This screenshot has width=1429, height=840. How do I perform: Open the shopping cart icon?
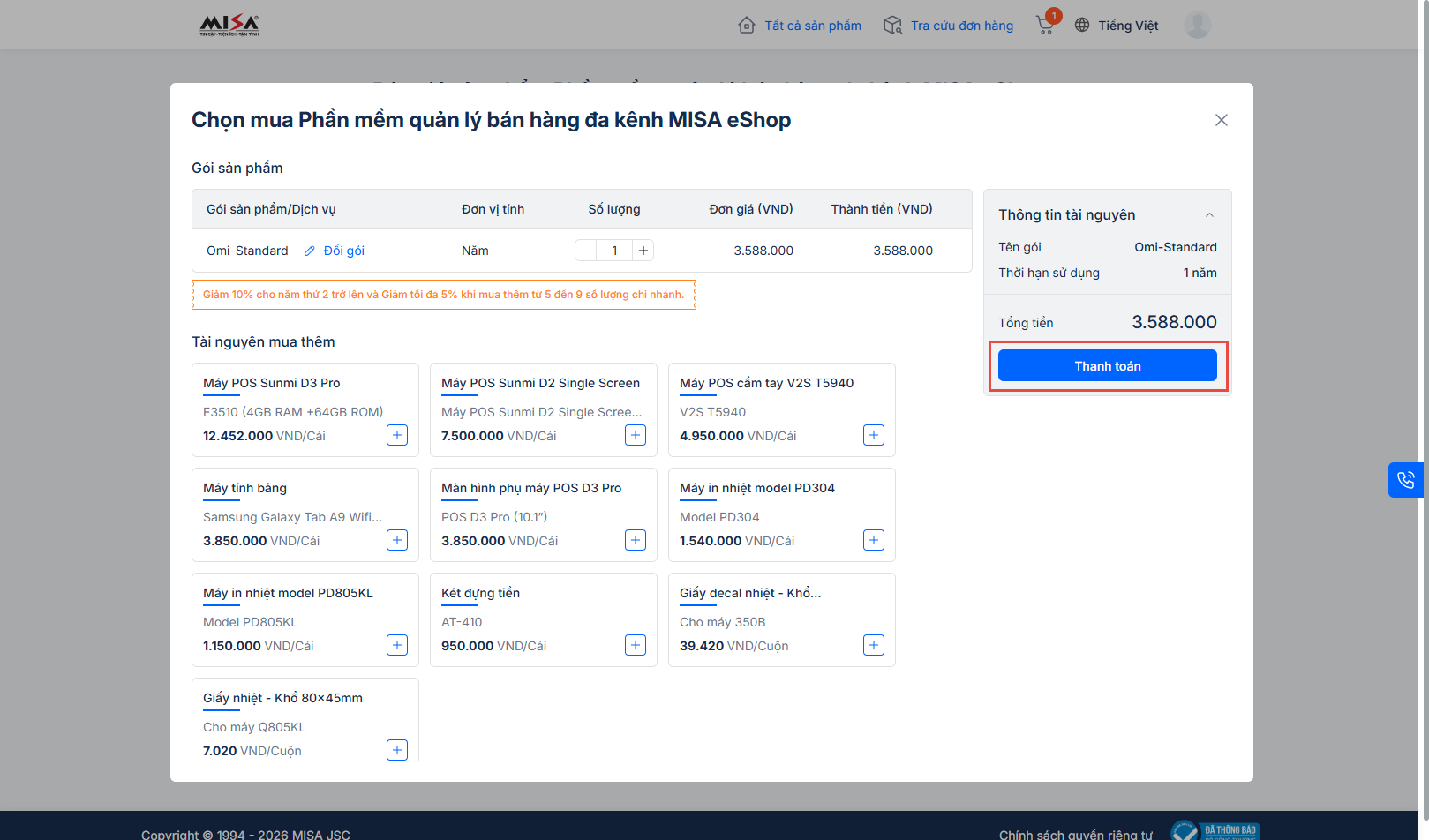1045,25
